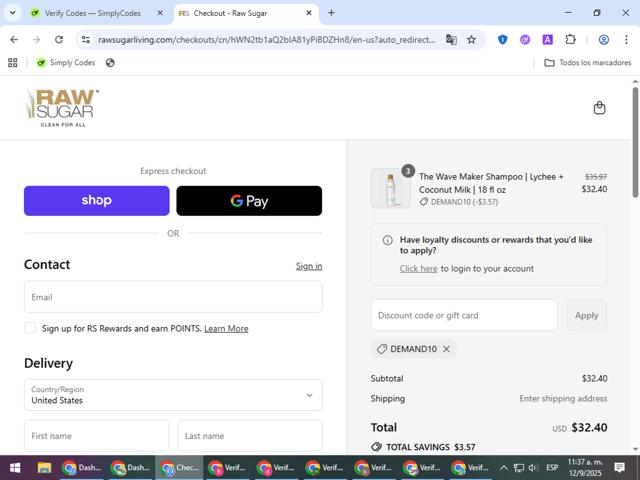Focus the Email input field

pos(173,297)
